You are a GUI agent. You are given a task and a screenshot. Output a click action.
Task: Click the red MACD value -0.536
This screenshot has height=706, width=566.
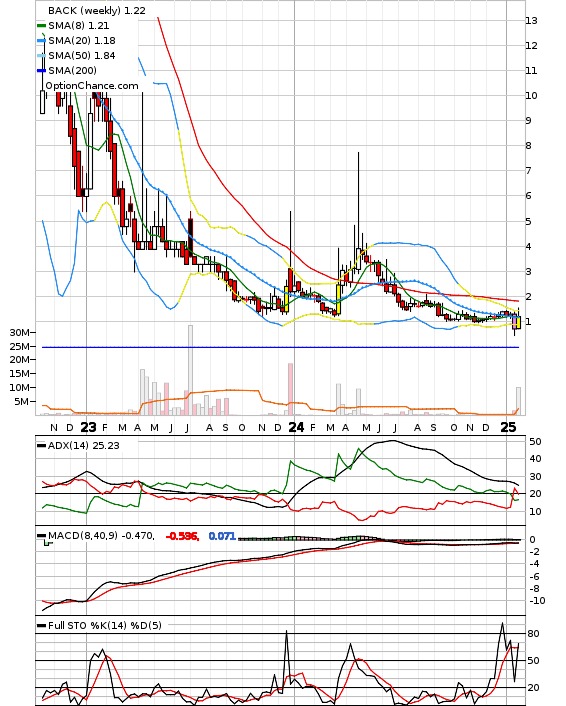click(x=182, y=536)
